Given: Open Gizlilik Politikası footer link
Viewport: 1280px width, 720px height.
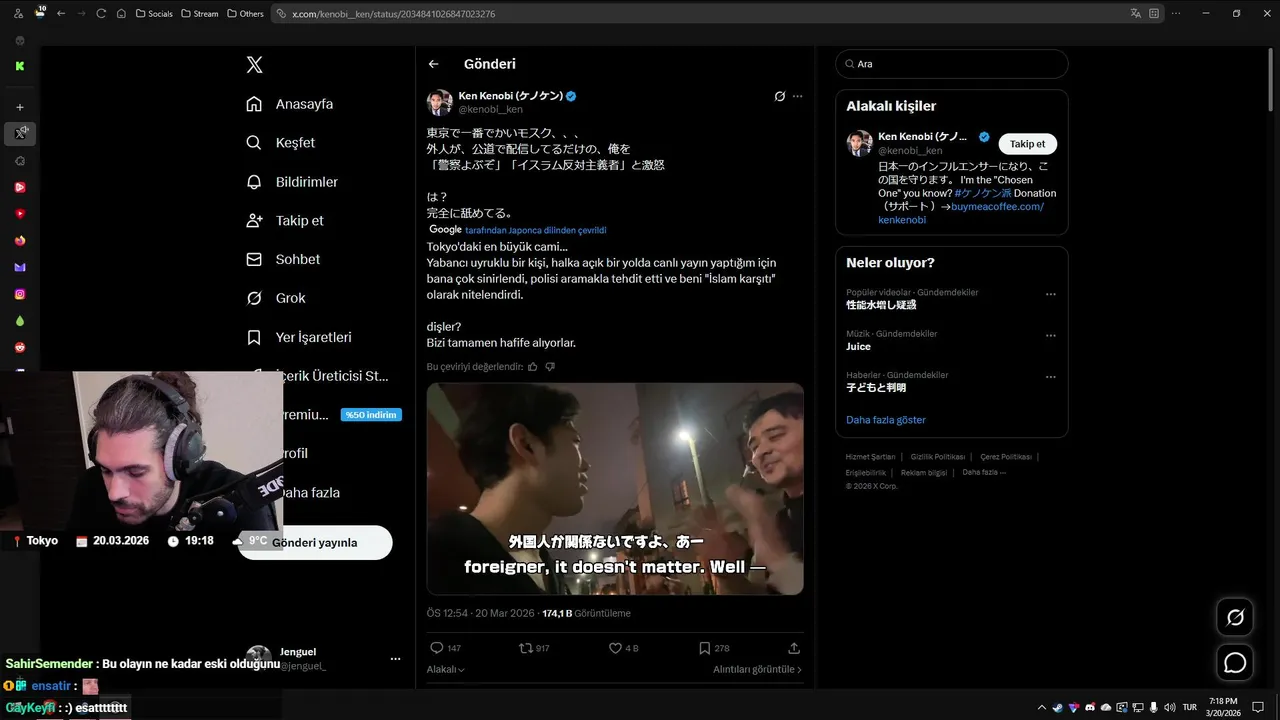Looking at the screenshot, I should (x=937, y=457).
